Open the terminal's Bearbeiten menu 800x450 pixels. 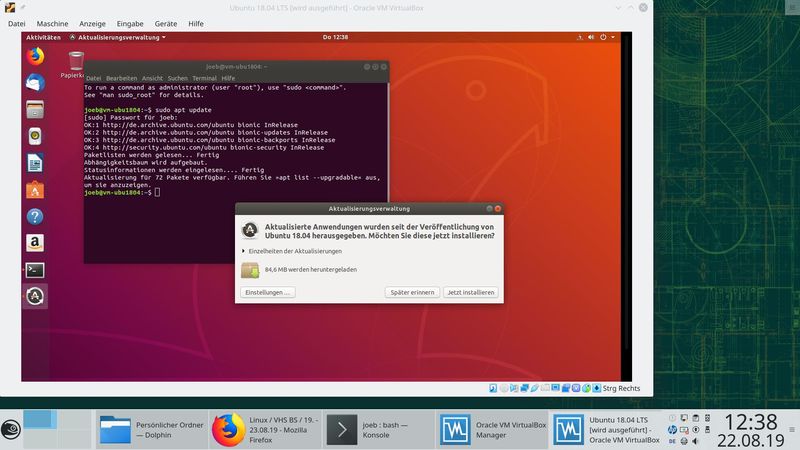[122, 78]
